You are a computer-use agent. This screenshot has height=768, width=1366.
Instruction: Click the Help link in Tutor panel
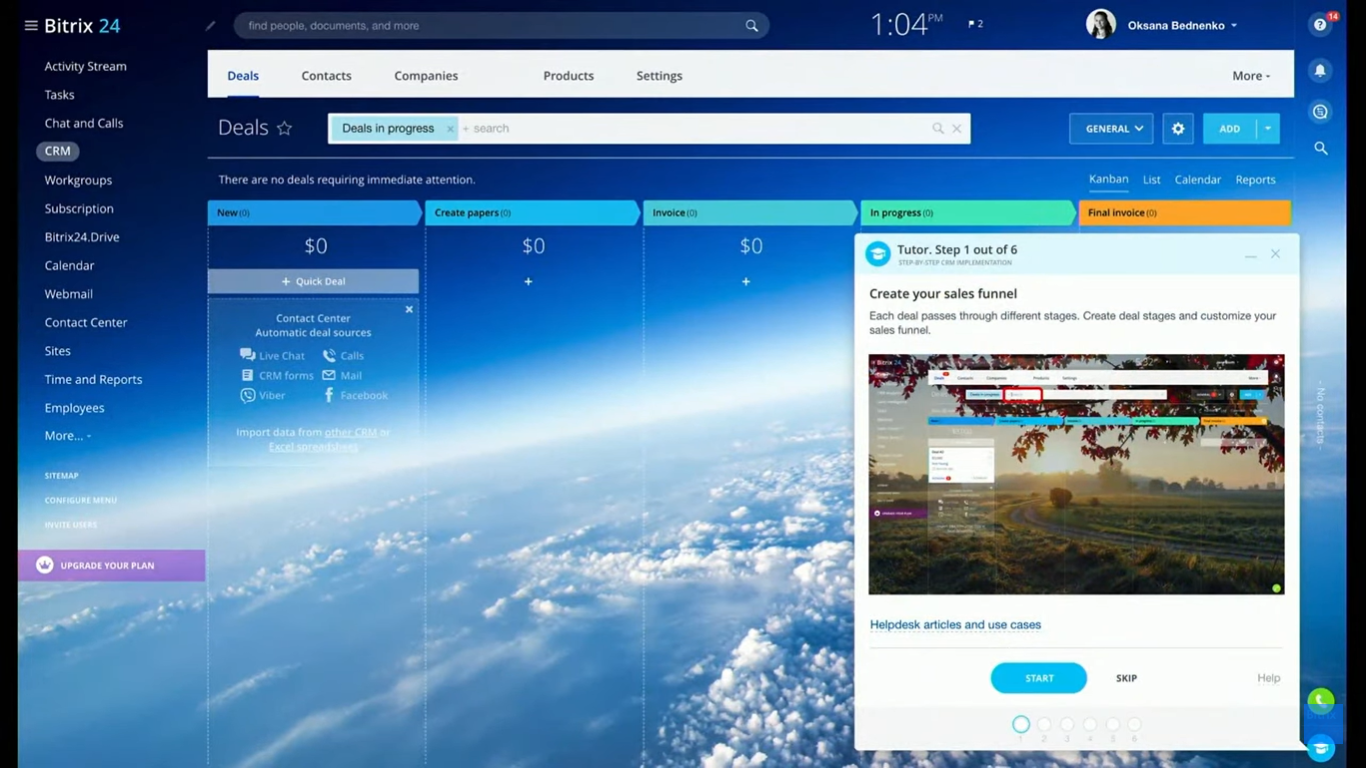[1268, 678]
